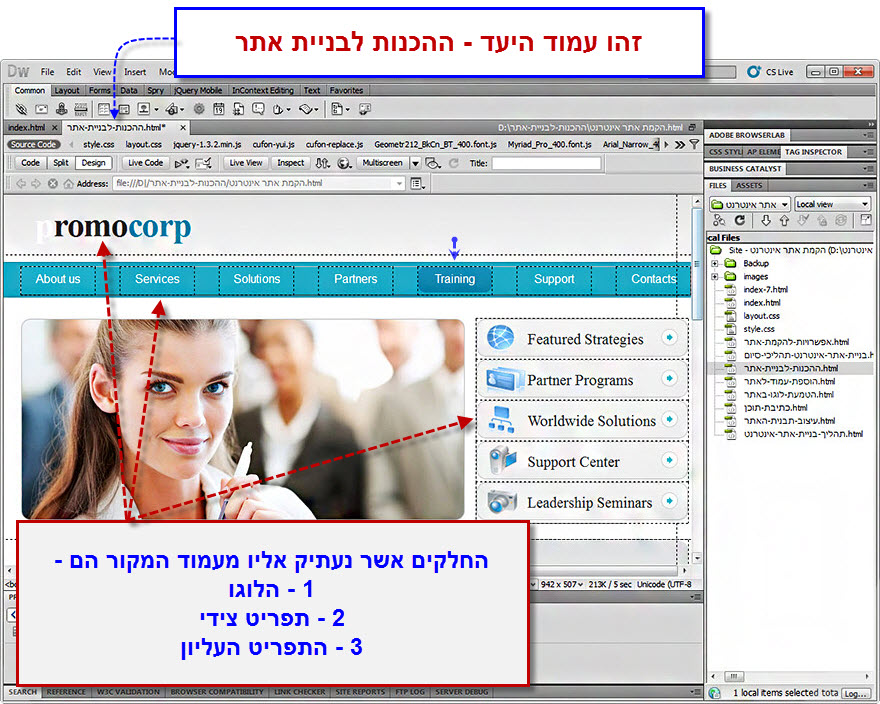The height and width of the screenshot is (704, 880).
Task: Click the Multiscreen button
Action: (x=382, y=163)
